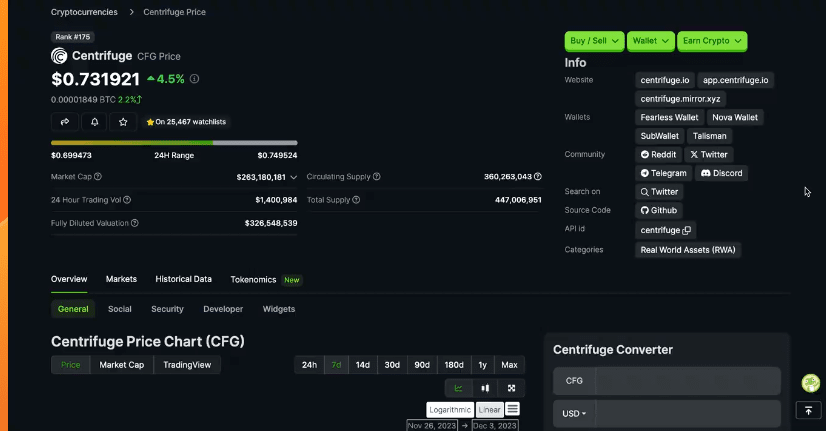826x431 pixels.
Task: Open the chart hamburger menu icon
Action: pyautogui.click(x=513, y=409)
